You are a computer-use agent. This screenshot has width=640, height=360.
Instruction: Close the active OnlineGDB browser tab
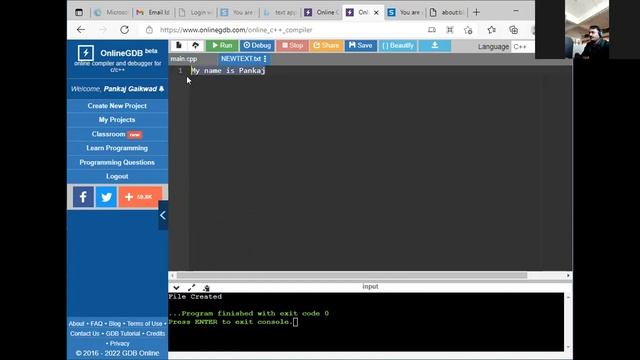(376, 13)
